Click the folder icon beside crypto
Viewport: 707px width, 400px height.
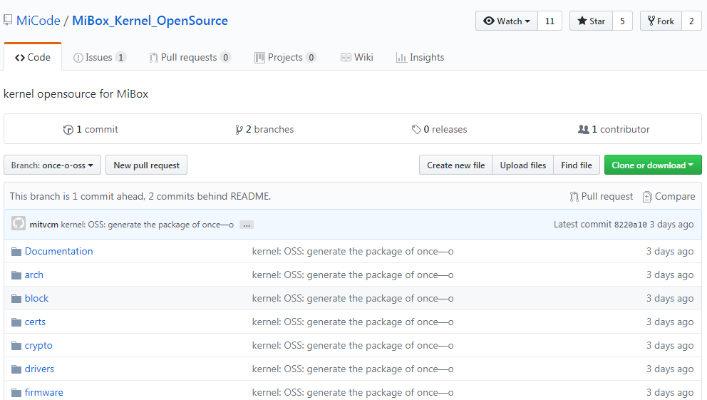[16, 345]
